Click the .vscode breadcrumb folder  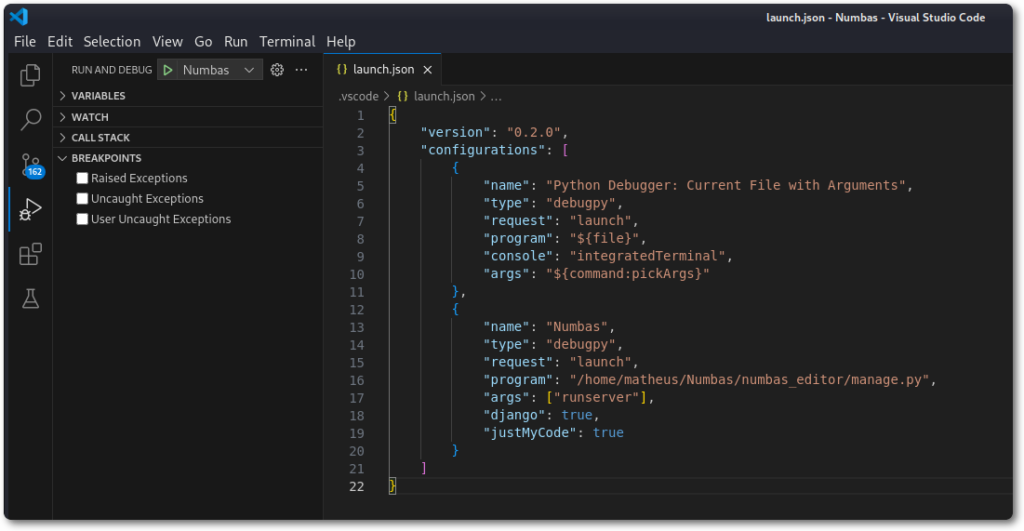pyautogui.click(x=358, y=96)
